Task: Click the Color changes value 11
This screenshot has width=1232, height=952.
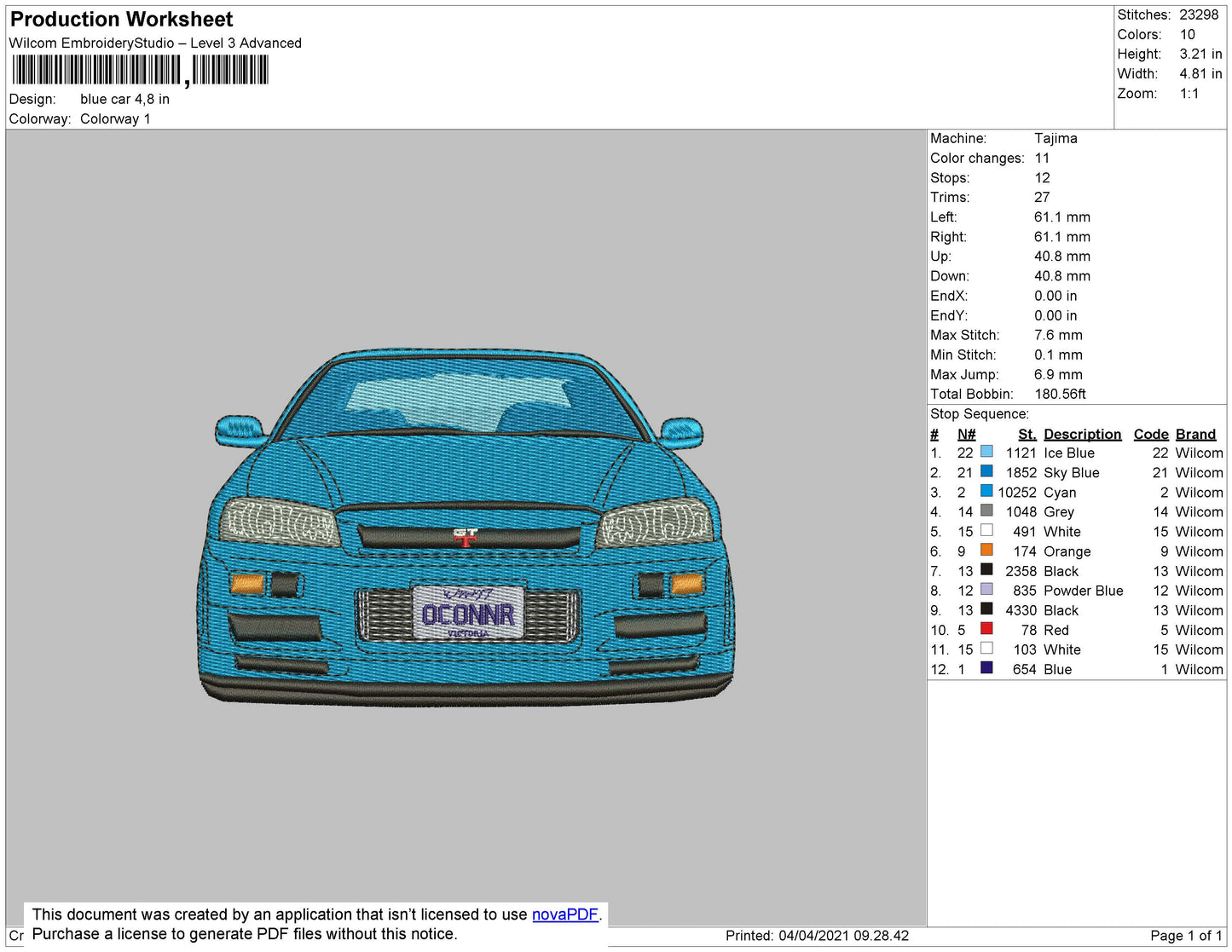Action: [1042, 158]
